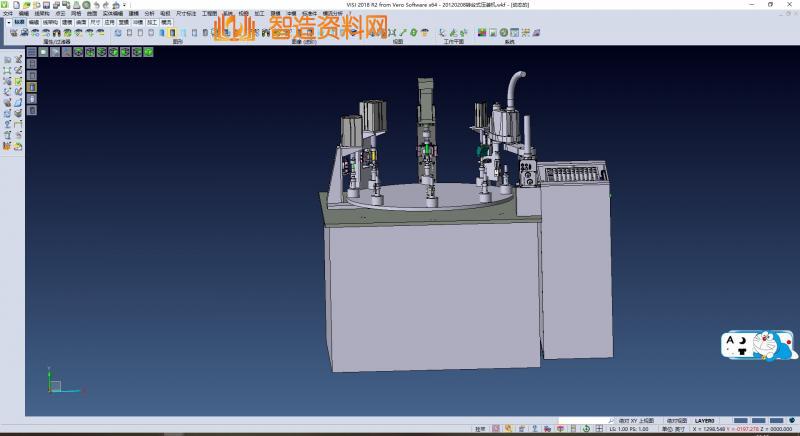Click the 绝对 XY 上视图 status button
The height and width of the screenshot is (436, 800).
click(634, 421)
